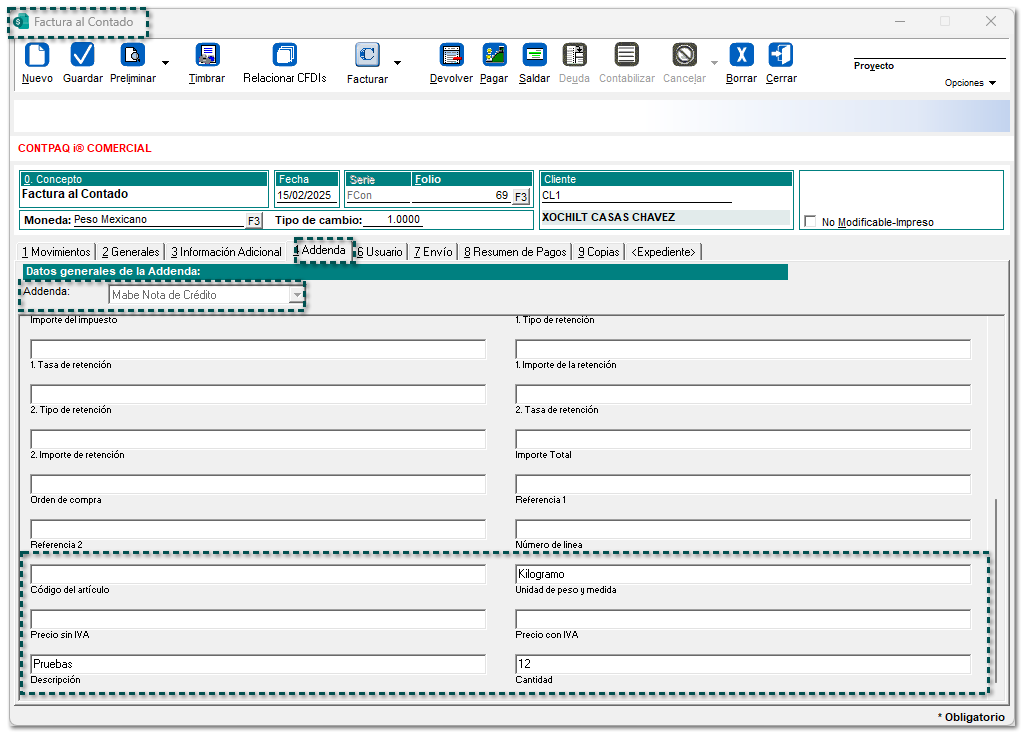Click the Nuevo document icon

(37, 55)
